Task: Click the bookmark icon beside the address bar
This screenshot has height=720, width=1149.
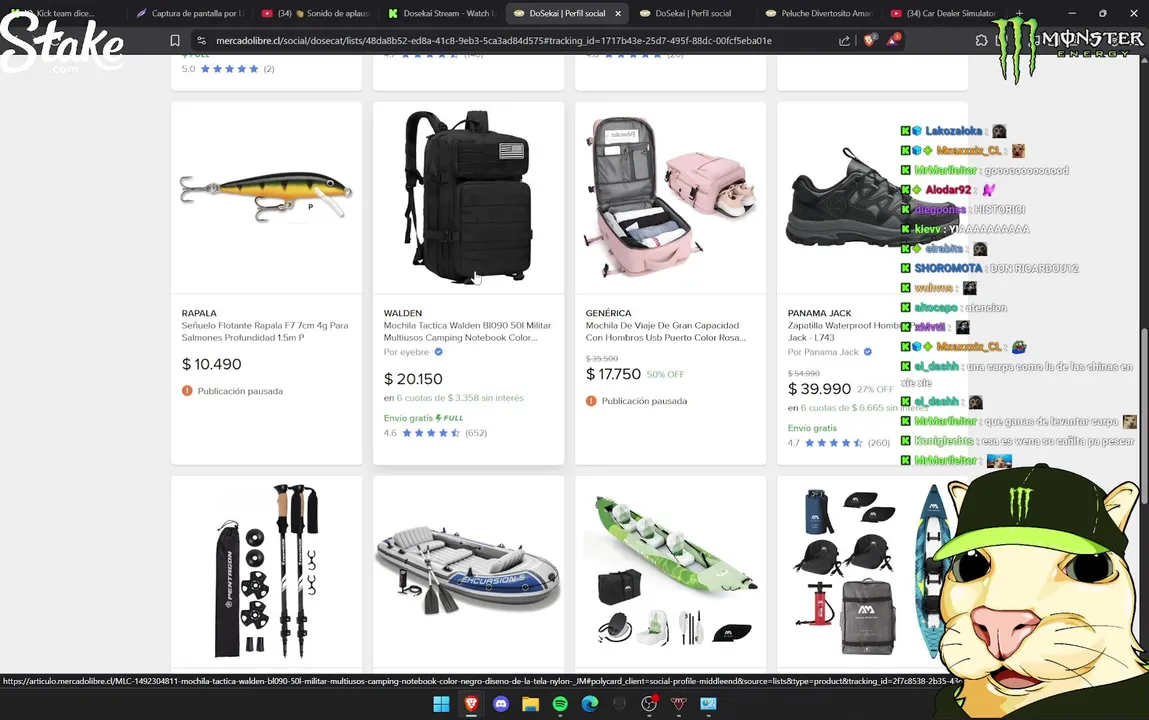Action: tap(174, 41)
